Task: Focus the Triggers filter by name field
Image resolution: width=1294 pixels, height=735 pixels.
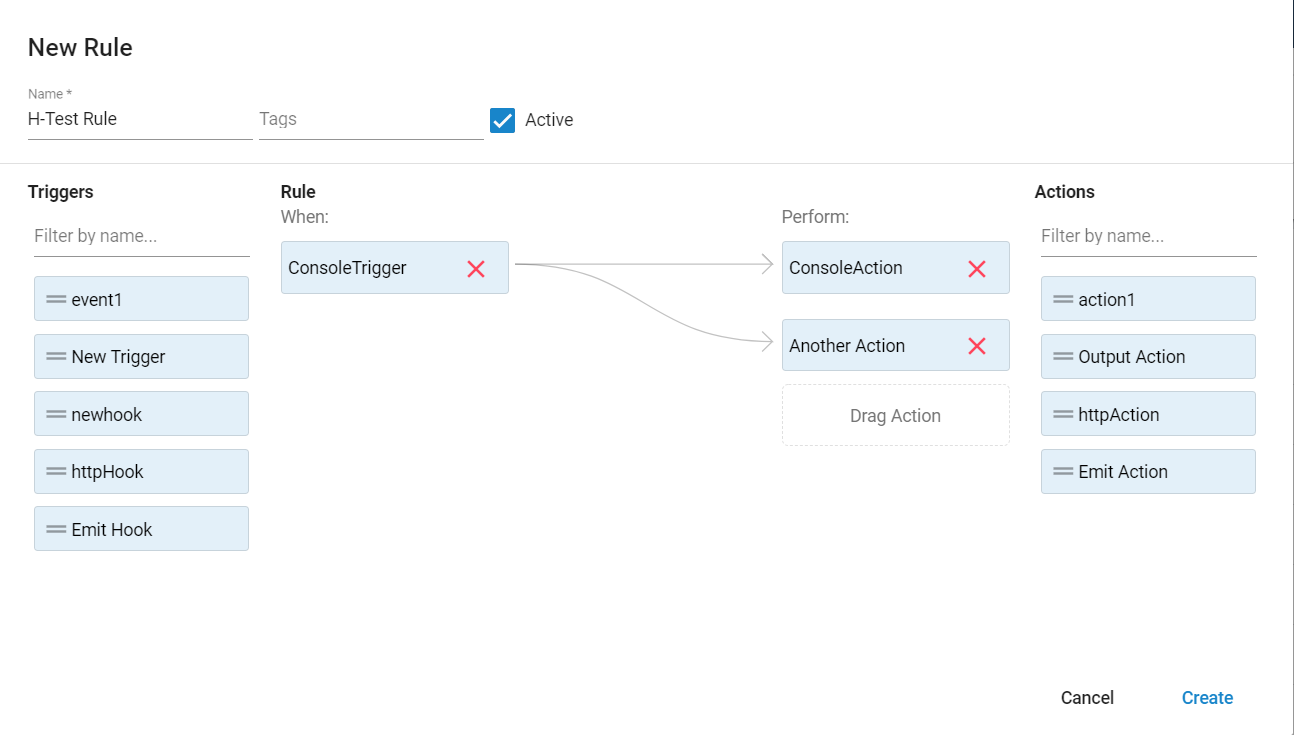Action: pyautogui.click(x=141, y=236)
